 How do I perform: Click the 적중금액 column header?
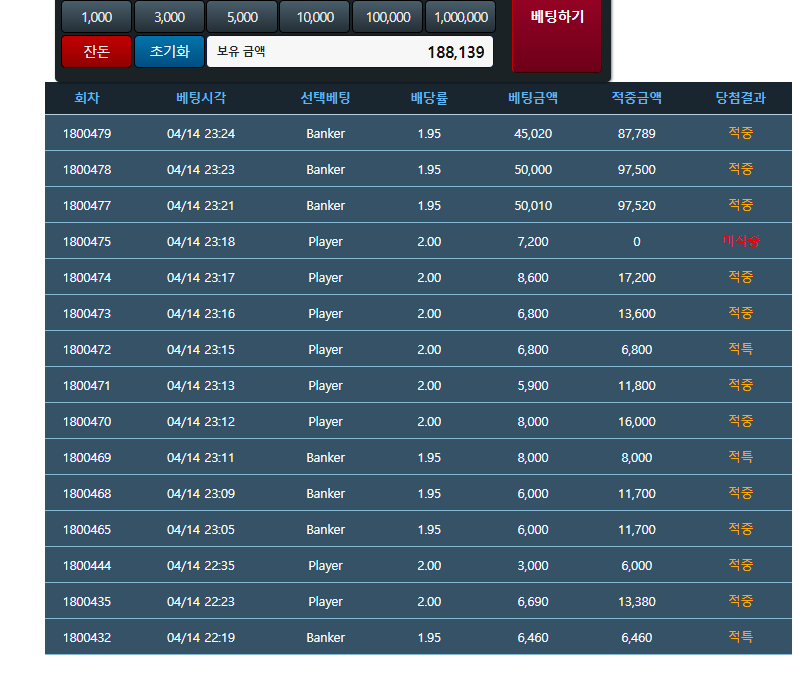[637, 98]
